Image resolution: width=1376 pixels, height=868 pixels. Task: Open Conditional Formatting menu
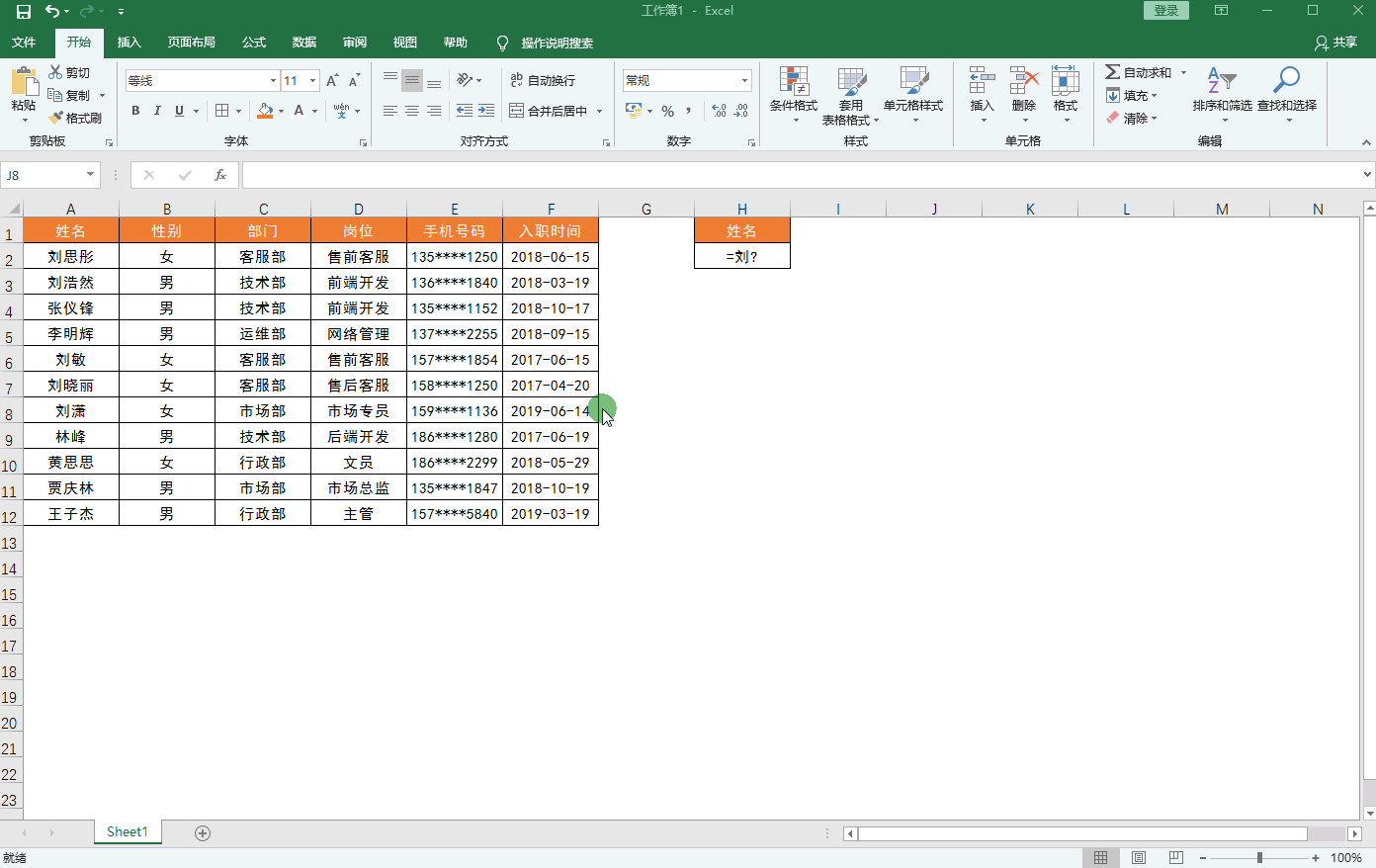coord(793,90)
